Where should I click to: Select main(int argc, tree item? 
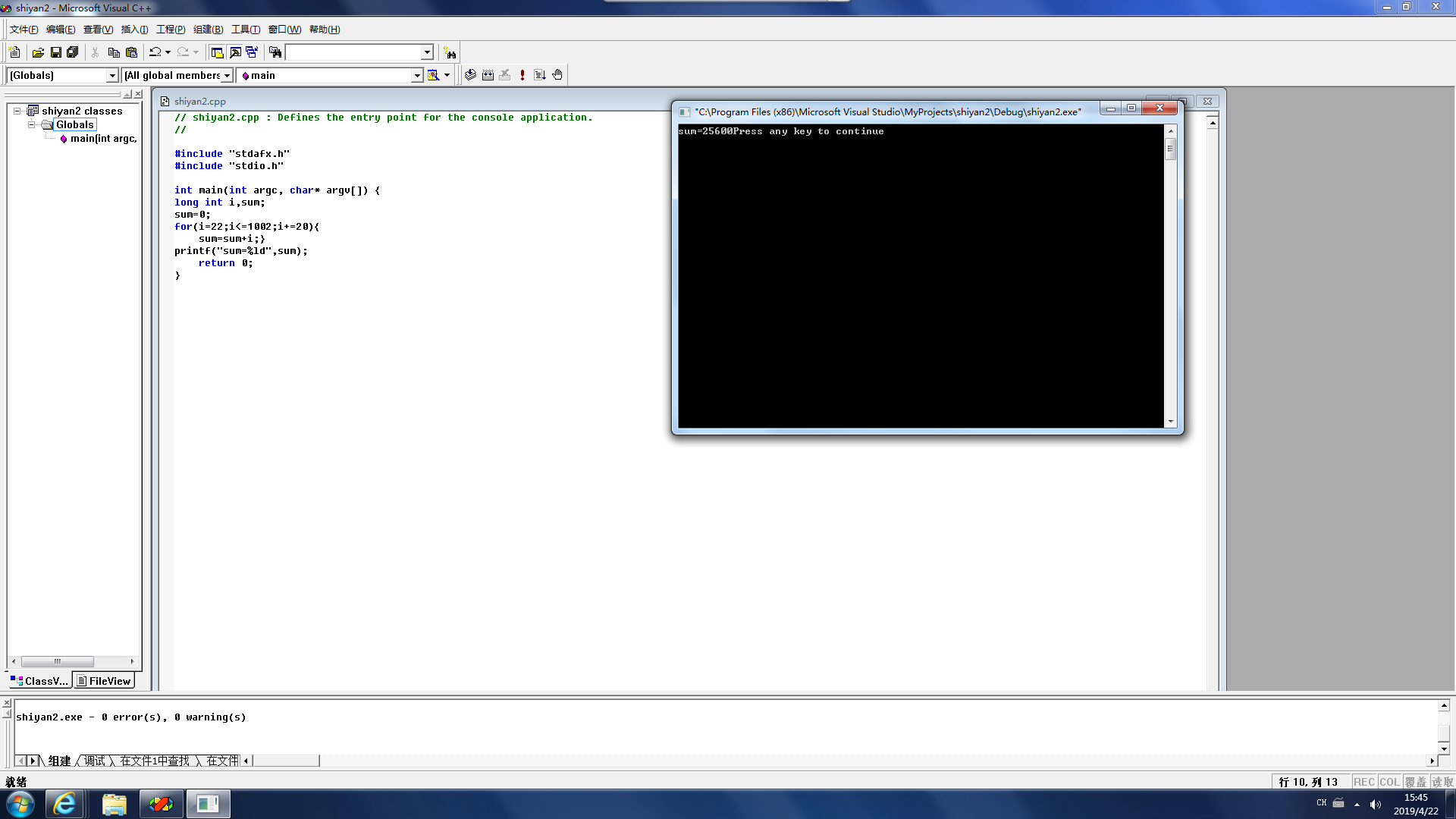(103, 139)
